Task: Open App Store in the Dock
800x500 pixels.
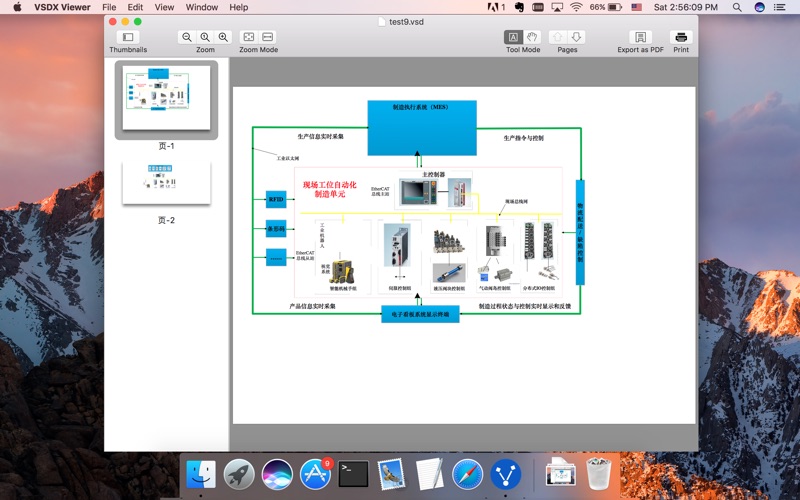Action: coord(315,474)
